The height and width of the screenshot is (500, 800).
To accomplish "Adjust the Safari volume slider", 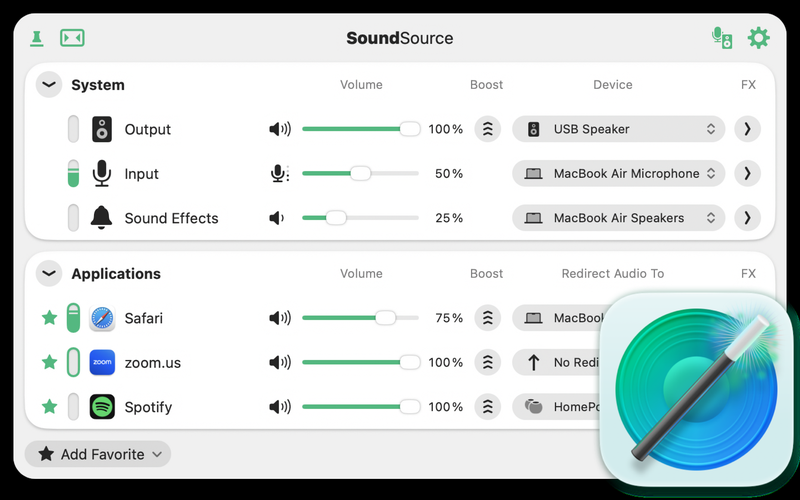I will [361, 318].
